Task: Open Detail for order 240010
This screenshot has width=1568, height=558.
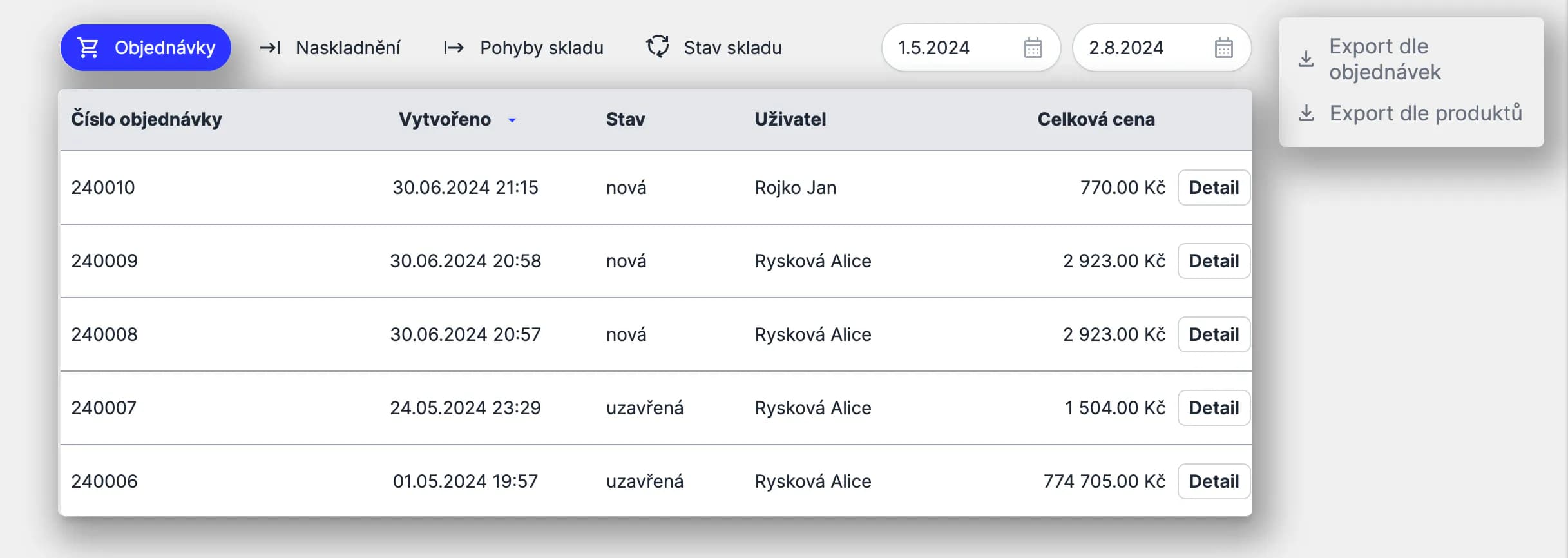Action: click(x=1214, y=188)
